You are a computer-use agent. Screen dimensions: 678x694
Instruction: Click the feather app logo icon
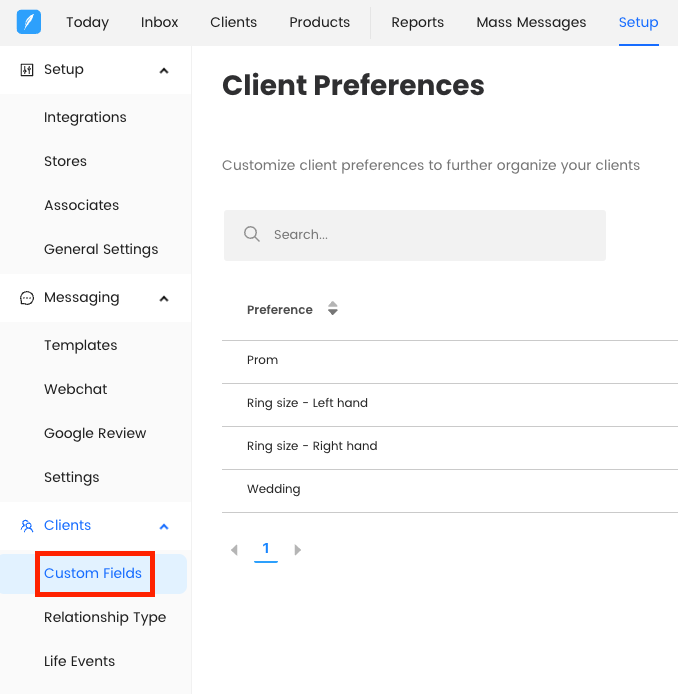(x=29, y=22)
